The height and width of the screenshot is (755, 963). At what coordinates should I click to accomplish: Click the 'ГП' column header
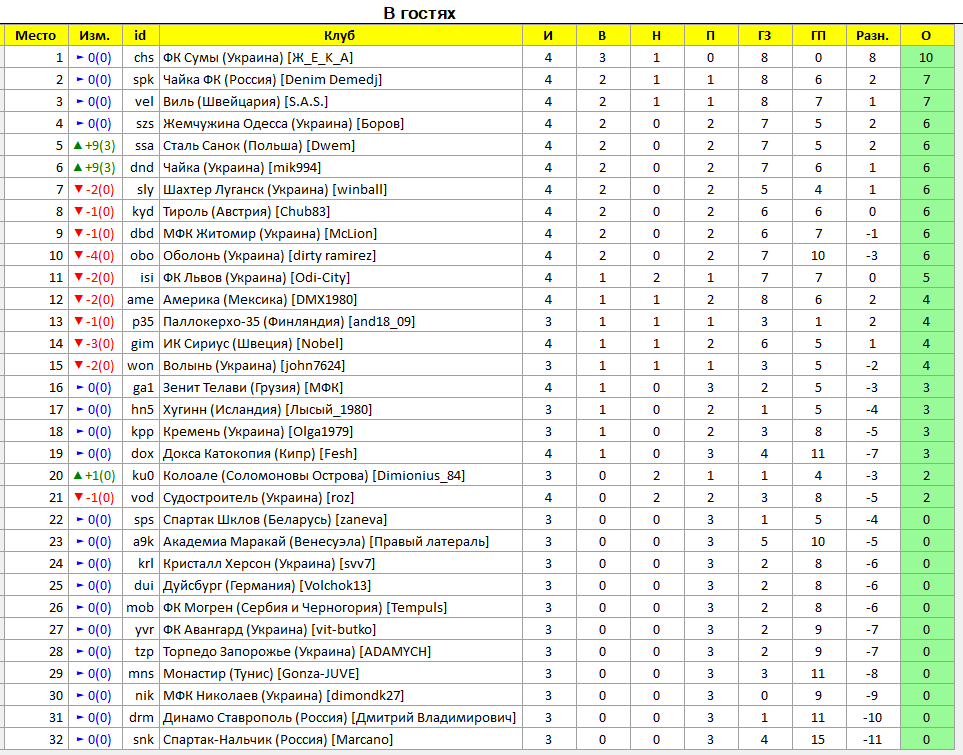[x=819, y=36]
